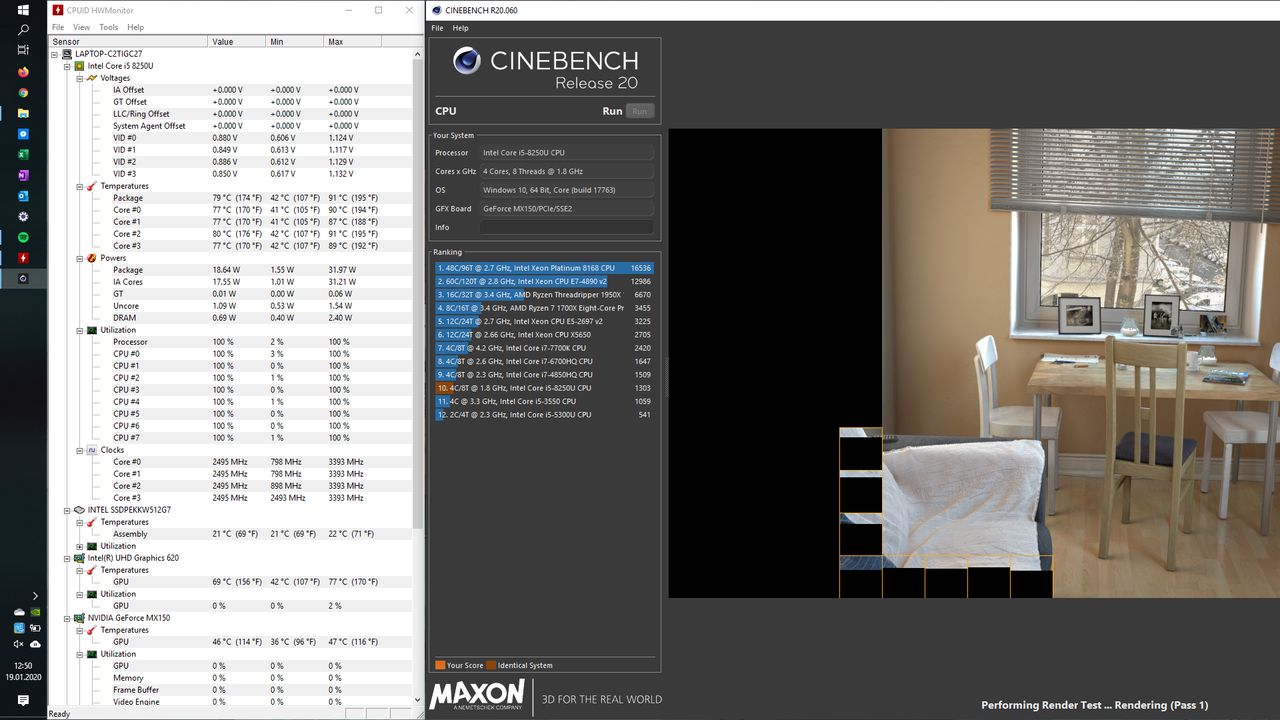Launch Google Chrome from the taskbar
Screen dimensions: 1280x720
[x=23, y=93]
